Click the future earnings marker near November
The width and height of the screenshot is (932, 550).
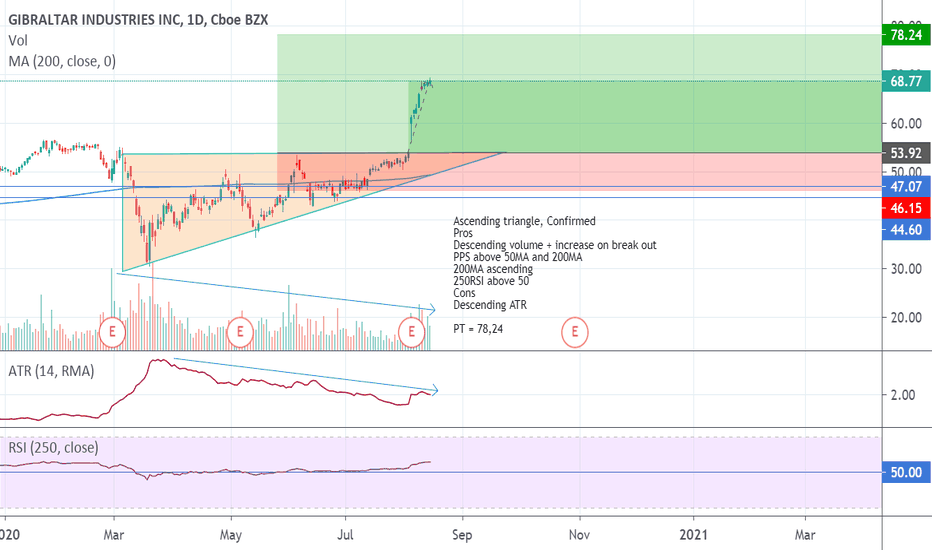pyautogui.click(x=575, y=332)
